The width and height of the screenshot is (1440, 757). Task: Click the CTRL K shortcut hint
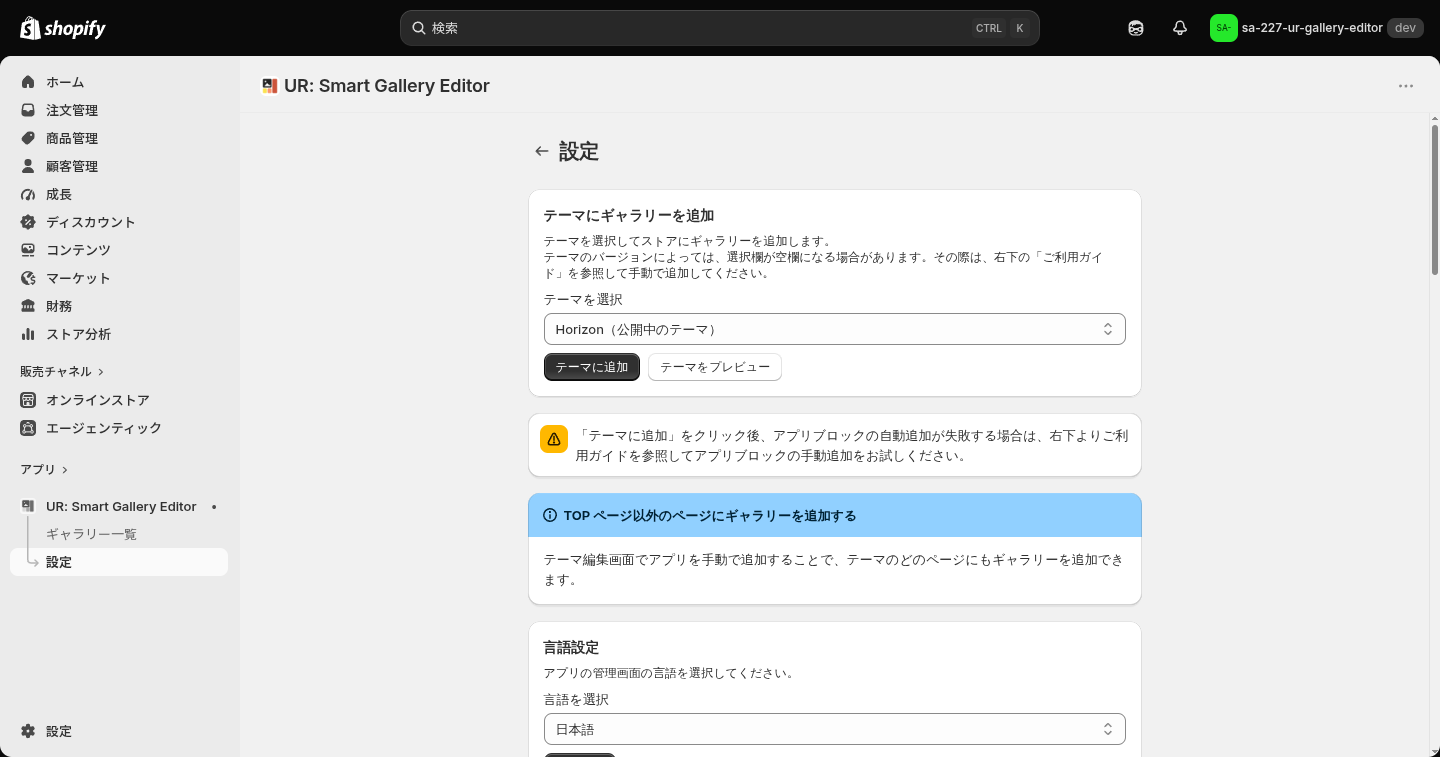coord(1001,28)
